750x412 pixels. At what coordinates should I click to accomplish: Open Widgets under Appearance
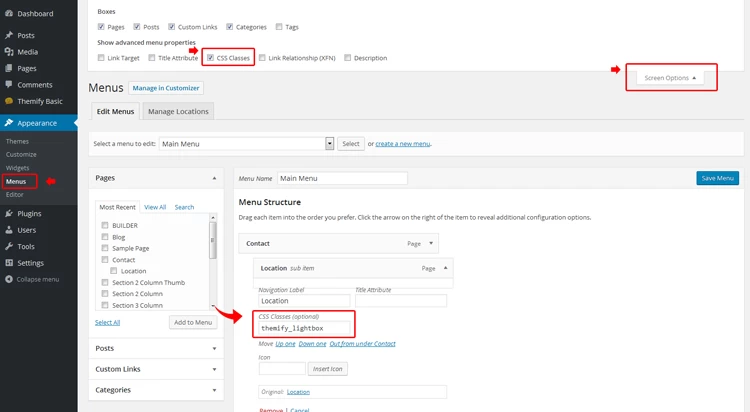tap(17, 168)
